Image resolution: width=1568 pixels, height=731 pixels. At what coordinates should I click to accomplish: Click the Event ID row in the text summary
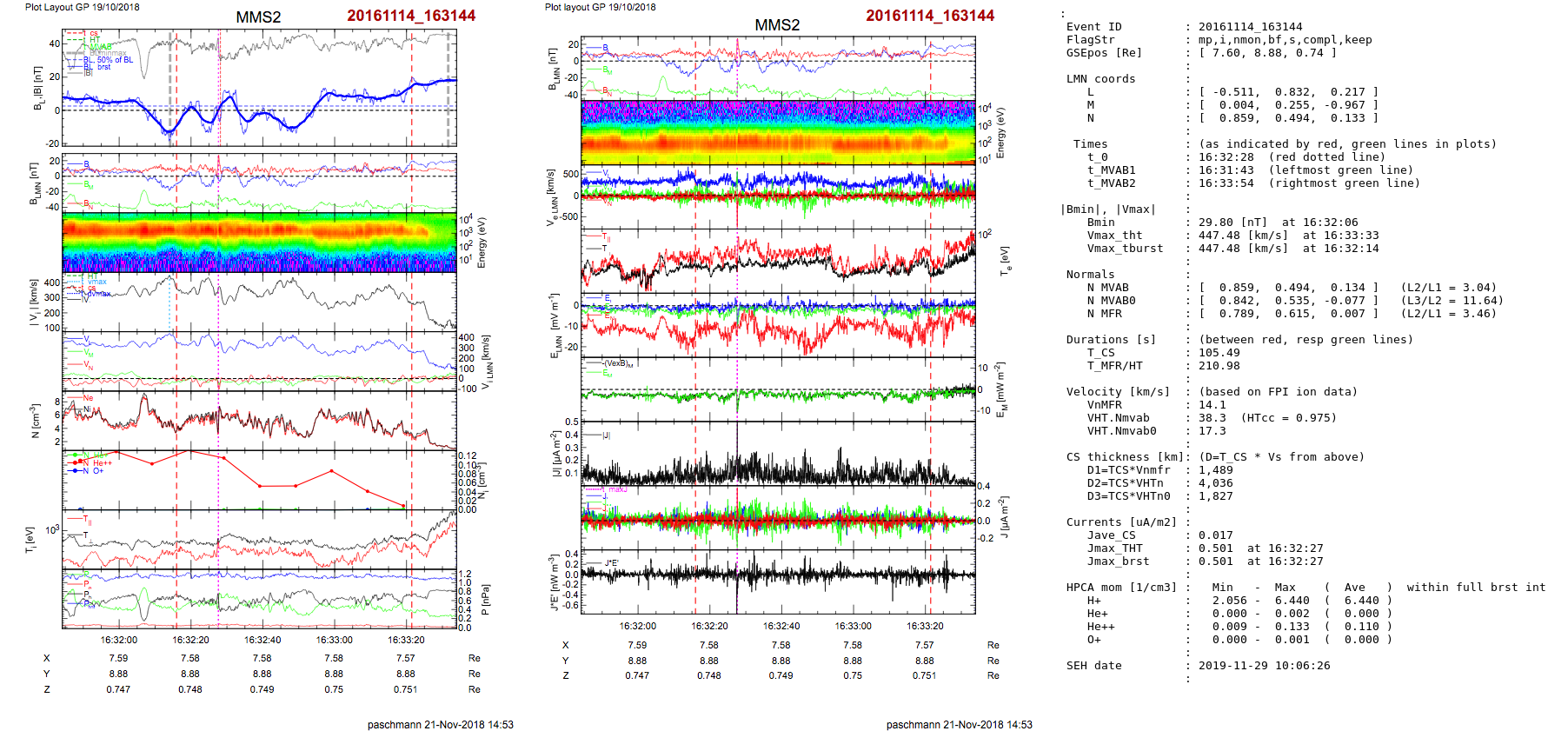click(x=1093, y=27)
